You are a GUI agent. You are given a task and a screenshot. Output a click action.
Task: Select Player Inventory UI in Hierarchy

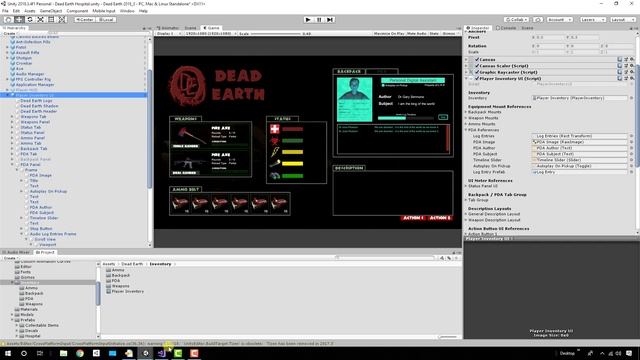(x=35, y=95)
